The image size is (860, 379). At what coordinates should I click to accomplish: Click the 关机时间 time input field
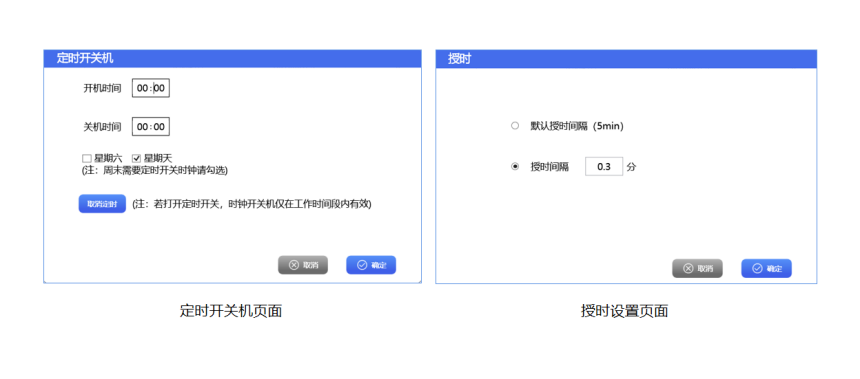point(151,127)
